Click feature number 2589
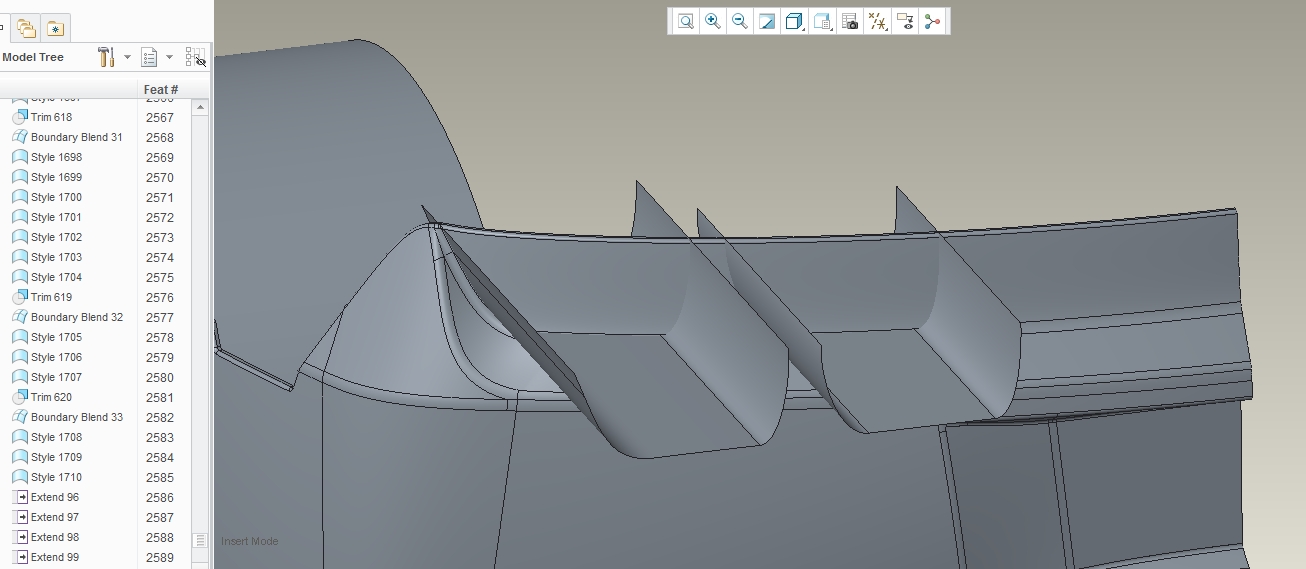1306x569 pixels. tap(160, 558)
